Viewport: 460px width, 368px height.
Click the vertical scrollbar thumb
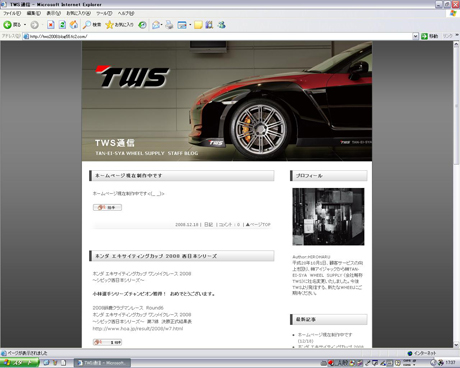pyautogui.click(x=456, y=106)
